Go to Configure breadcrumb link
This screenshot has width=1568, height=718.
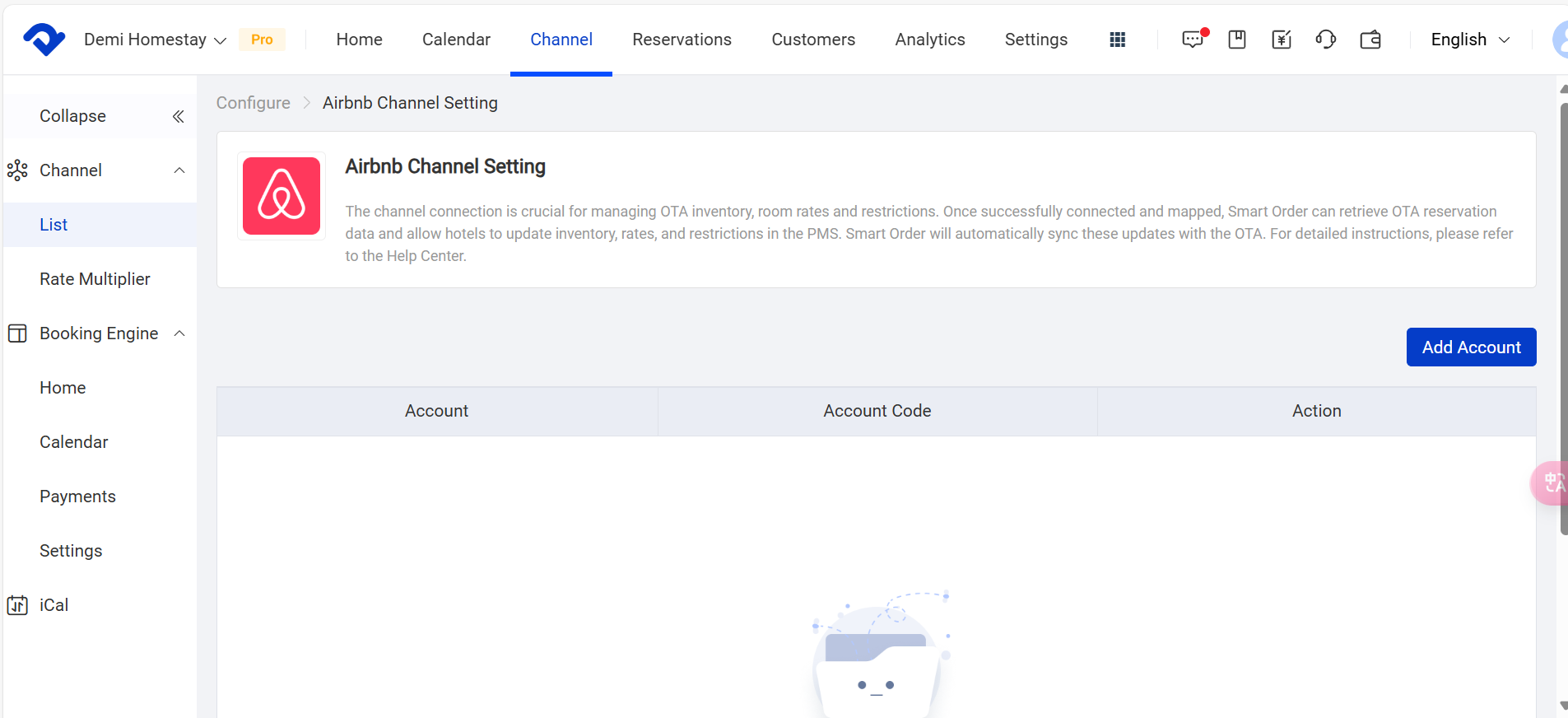pos(254,103)
